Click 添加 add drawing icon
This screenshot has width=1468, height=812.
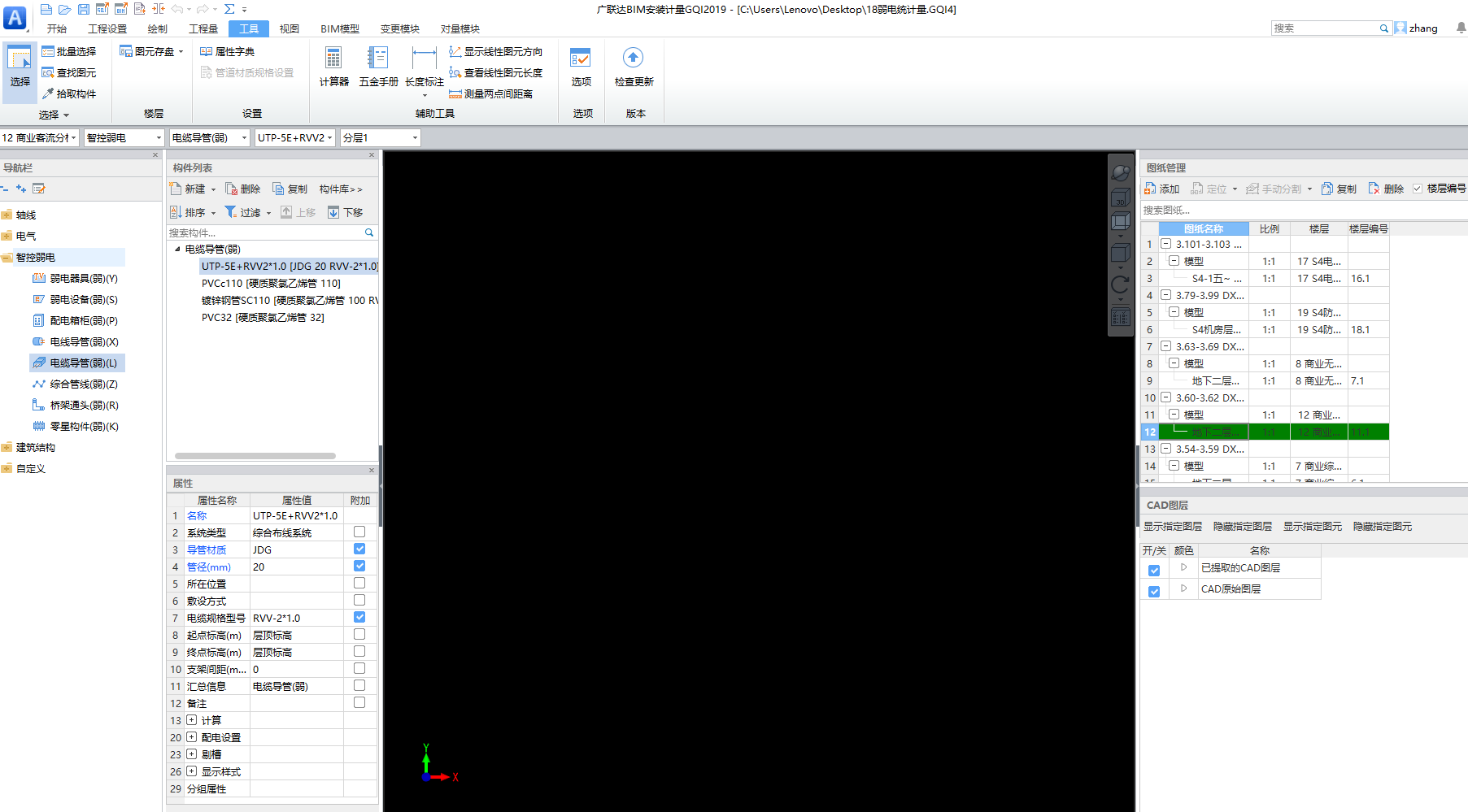coord(1150,189)
